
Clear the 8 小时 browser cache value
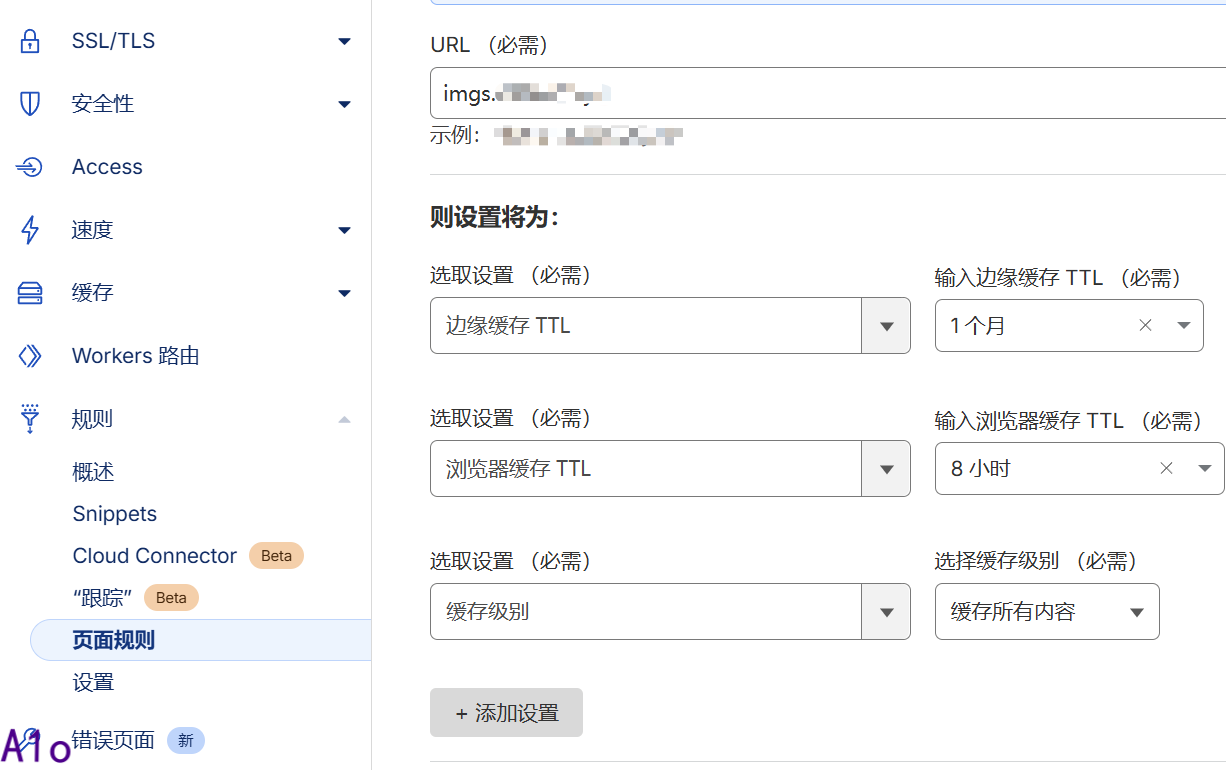pyautogui.click(x=1166, y=468)
